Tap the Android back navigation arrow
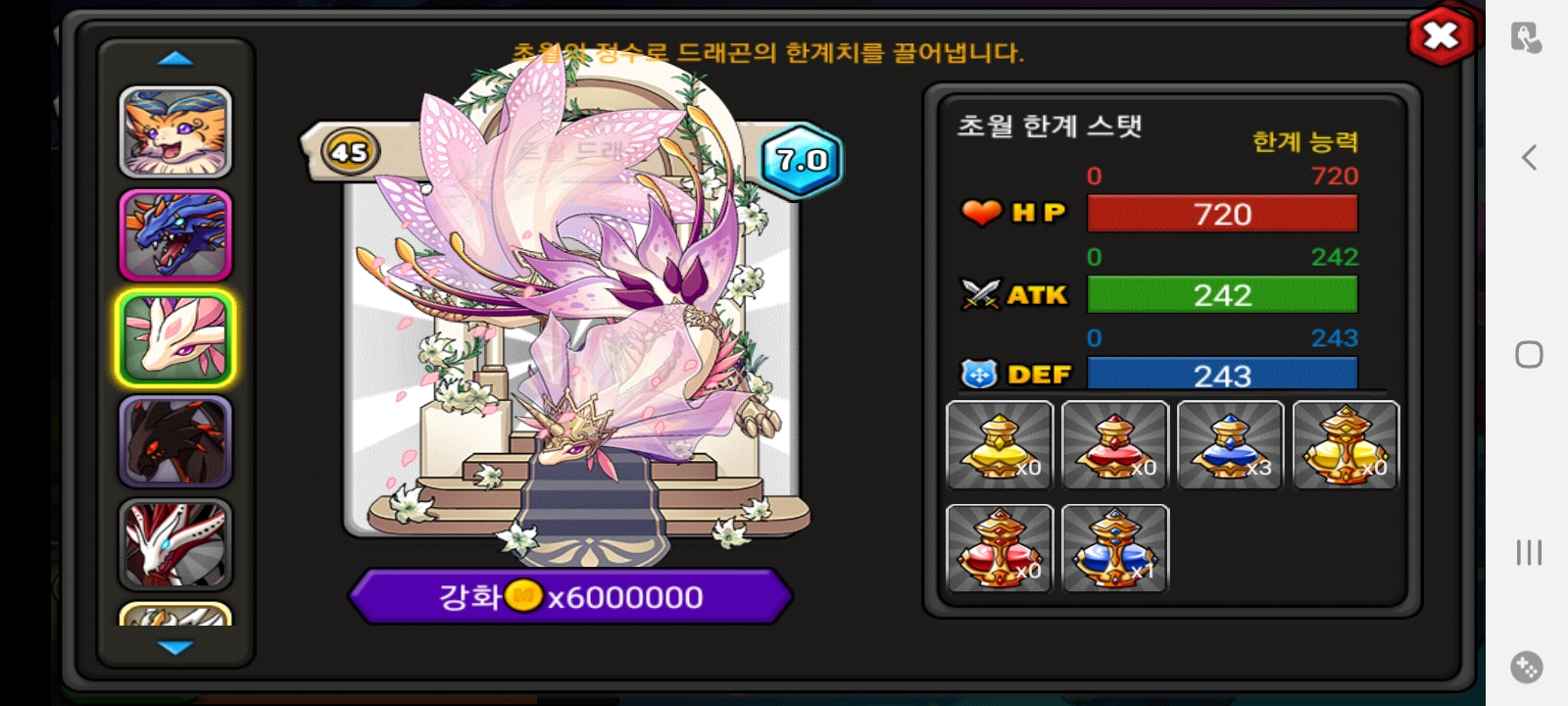Image resolution: width=1568 pixels, height=706 pixels. tap(1529, 157)
